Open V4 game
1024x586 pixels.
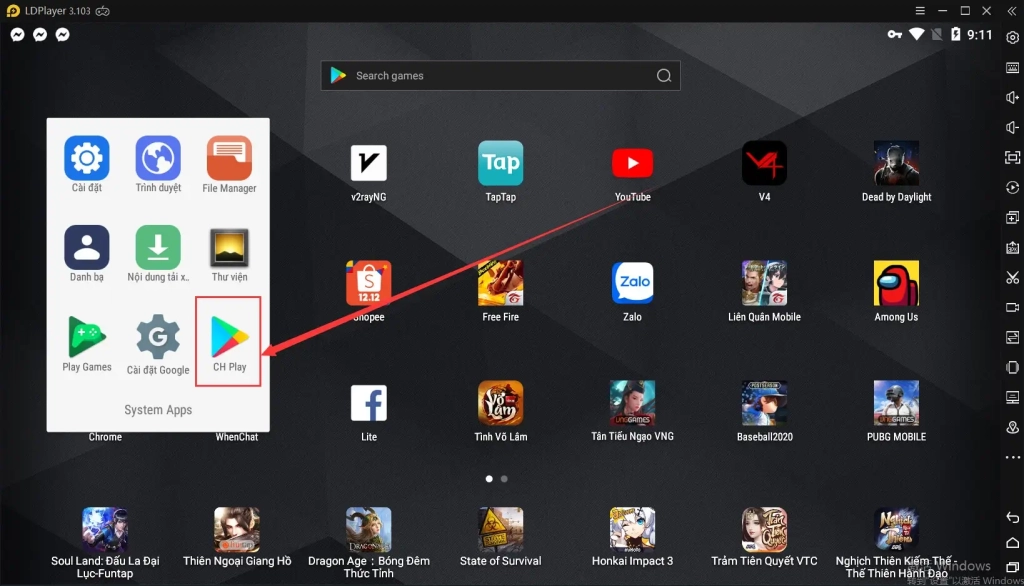[x=764, y=163]
